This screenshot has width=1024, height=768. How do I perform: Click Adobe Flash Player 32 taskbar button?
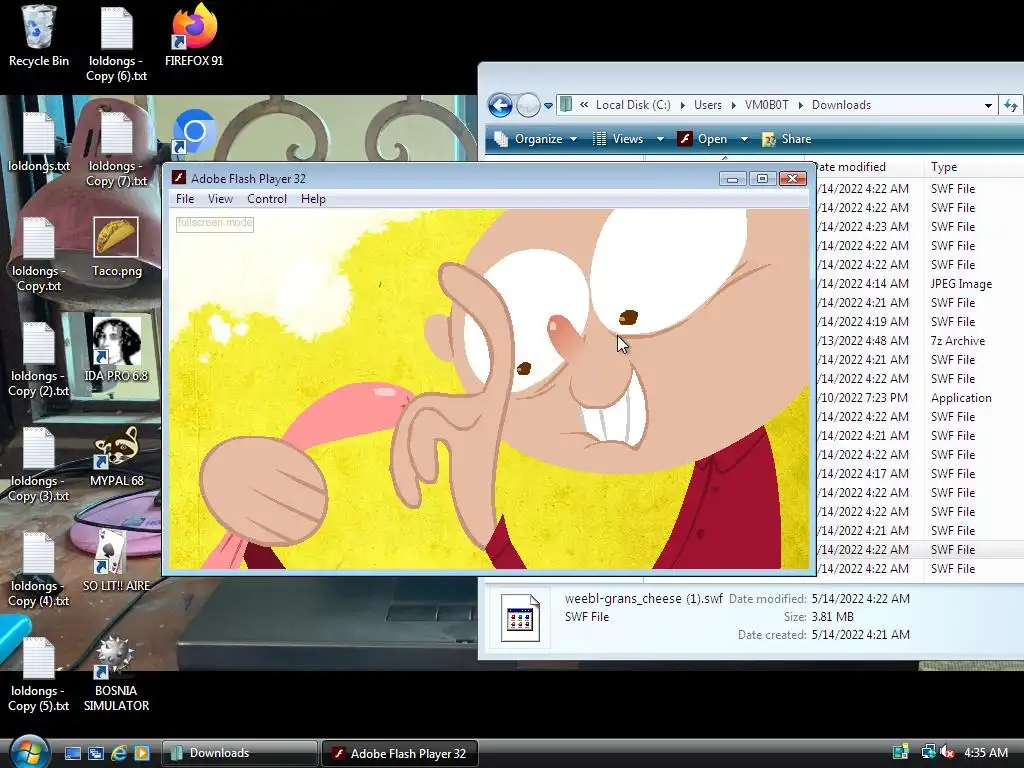coord(400,753)
